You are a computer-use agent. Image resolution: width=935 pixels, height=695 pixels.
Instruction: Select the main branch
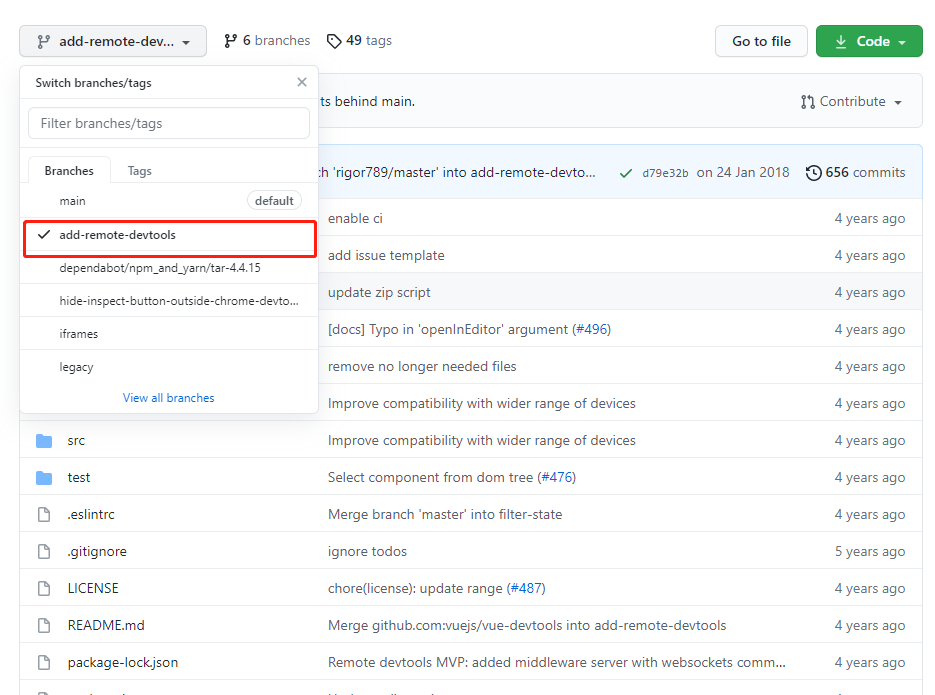(169, 201)
